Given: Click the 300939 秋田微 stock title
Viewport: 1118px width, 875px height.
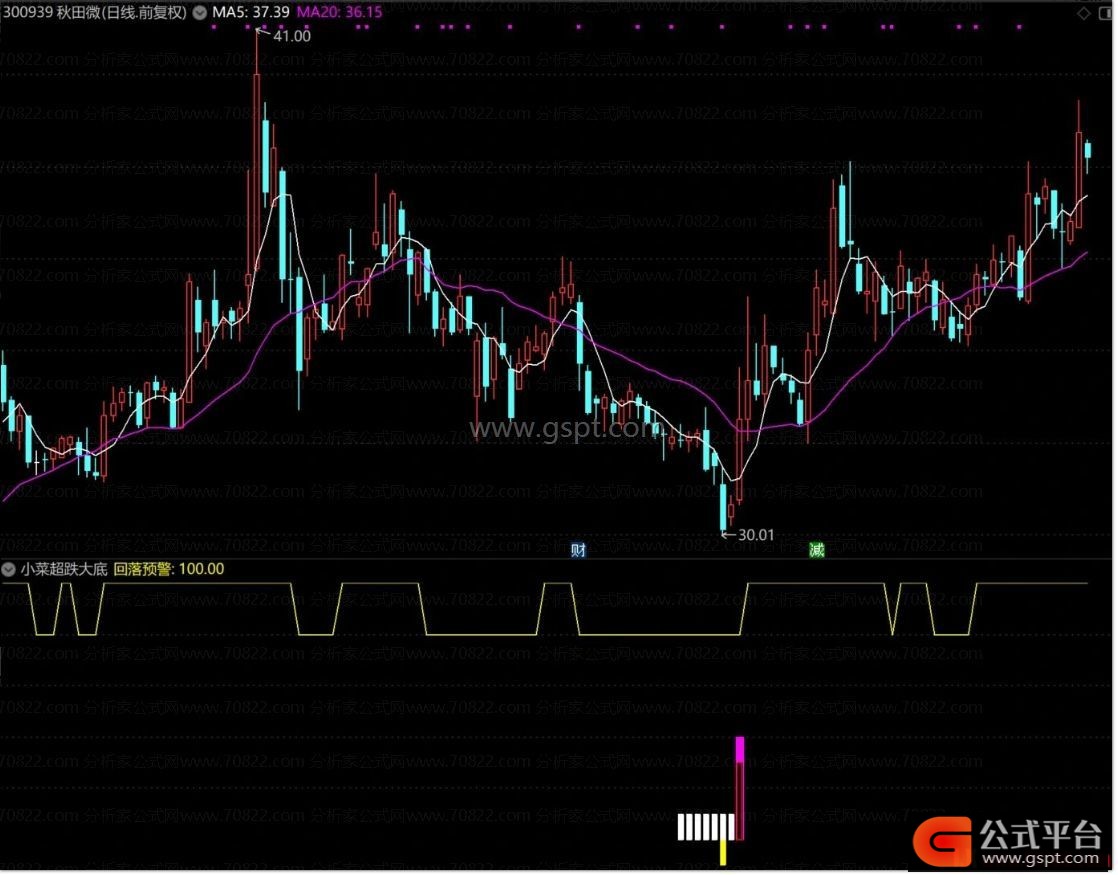Looking at the screenshot, I should click(x=95, y=12).
